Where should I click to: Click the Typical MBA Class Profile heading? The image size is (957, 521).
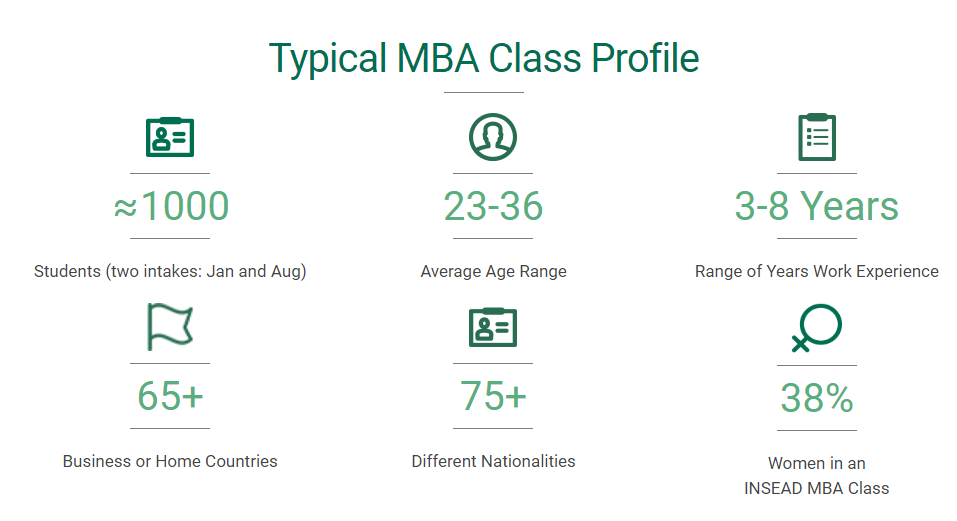point(484,57)
